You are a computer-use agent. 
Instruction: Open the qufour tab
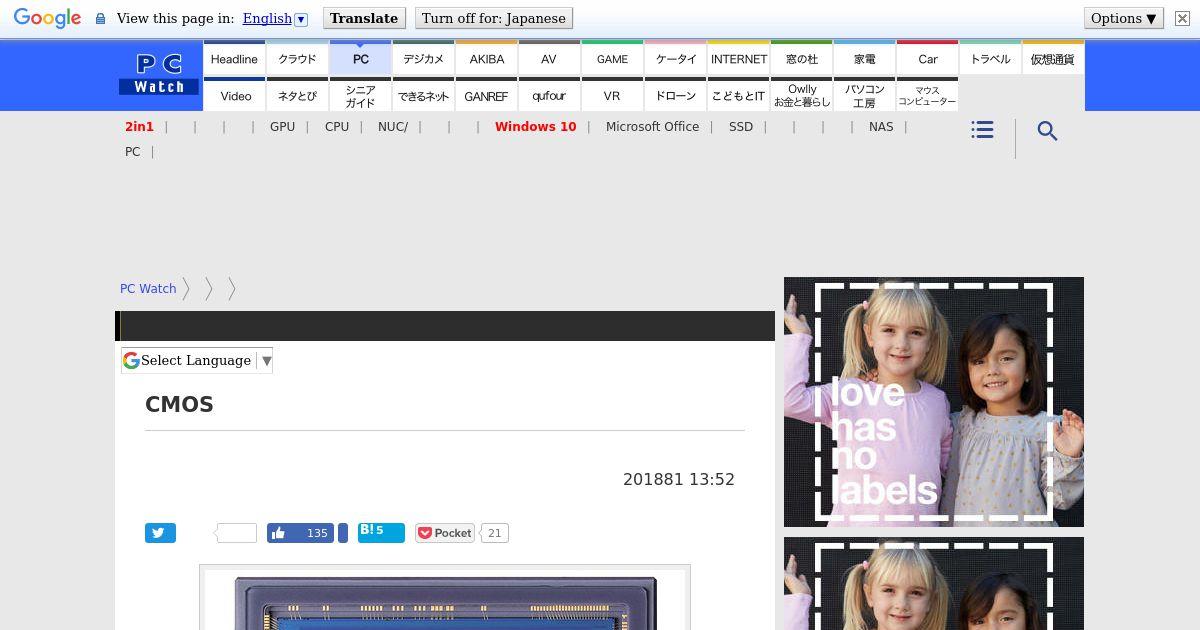pyautogui.click(x=549, y=95)
